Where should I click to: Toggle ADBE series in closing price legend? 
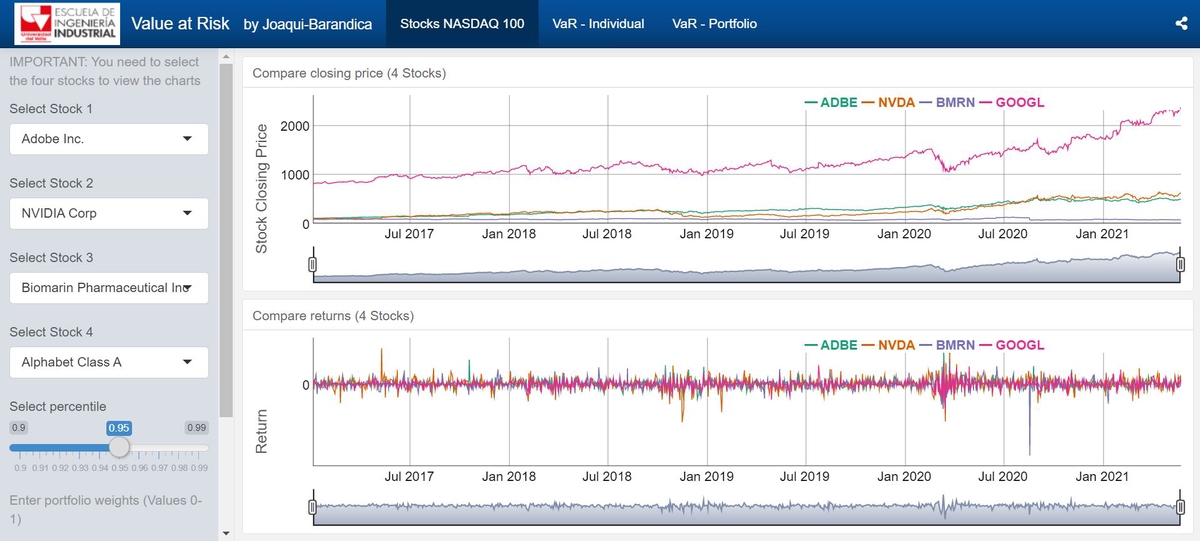click(831, 103)
